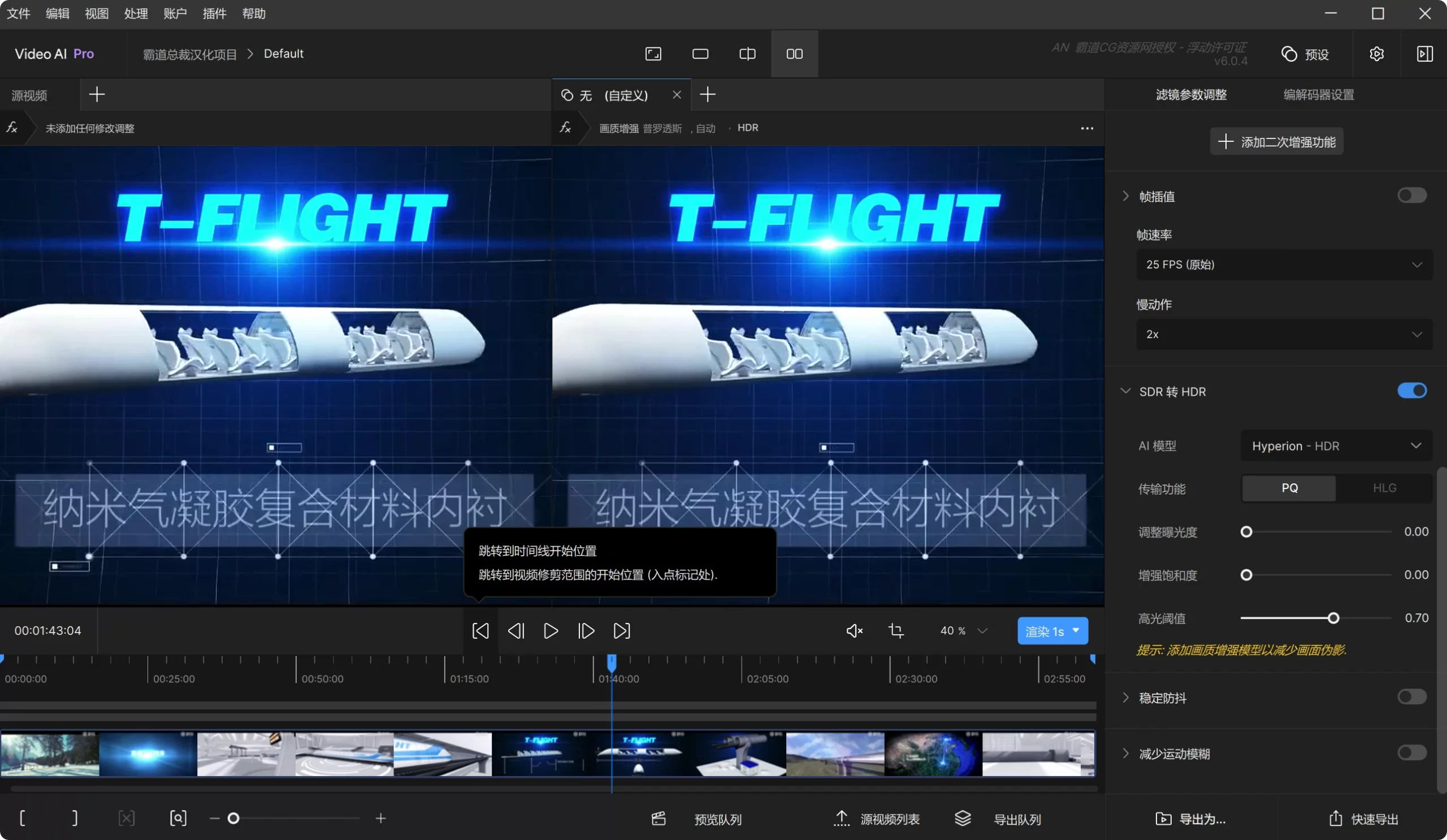Image resolution: width=1447 pixels, height=840 pixels.
Task: Open 预设 presets
Action: tap(1305, 54)
